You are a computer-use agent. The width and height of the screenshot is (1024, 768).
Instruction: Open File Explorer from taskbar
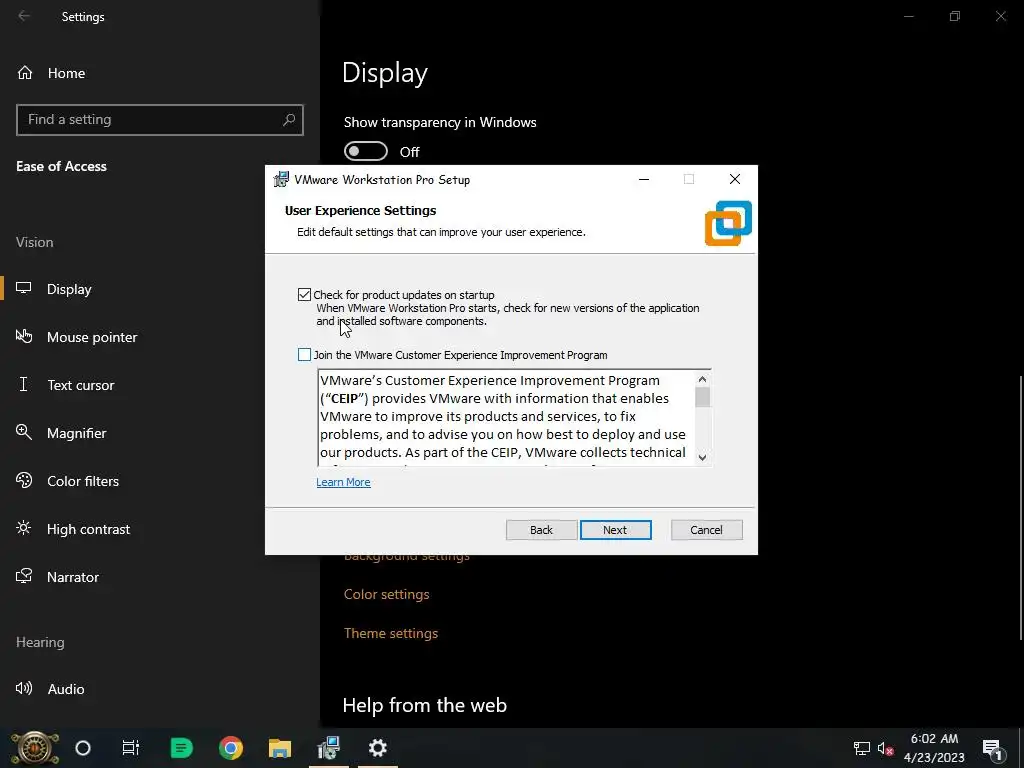click(x=280, y=748)
